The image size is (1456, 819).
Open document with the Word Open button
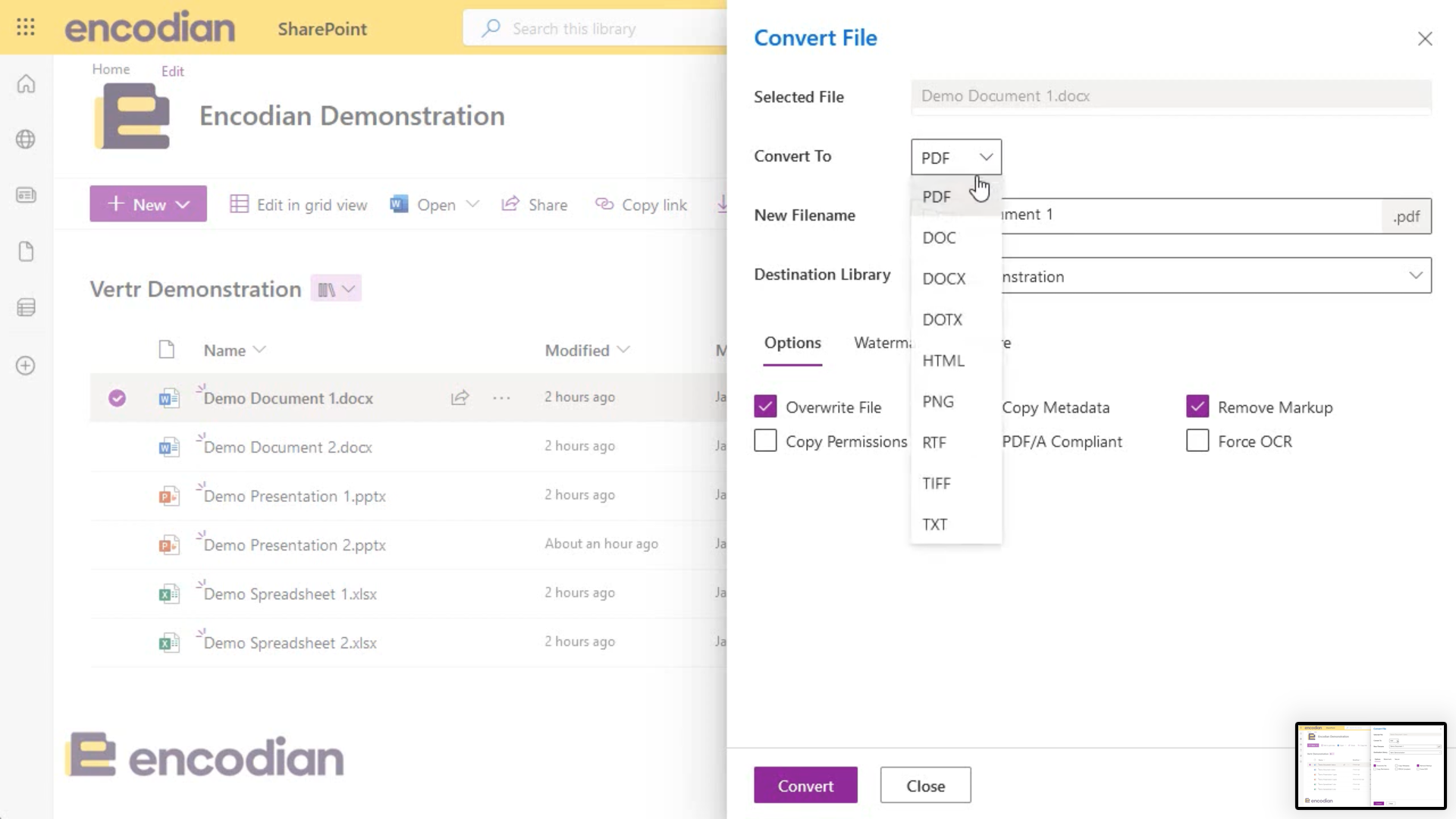(x=422, y=205)
